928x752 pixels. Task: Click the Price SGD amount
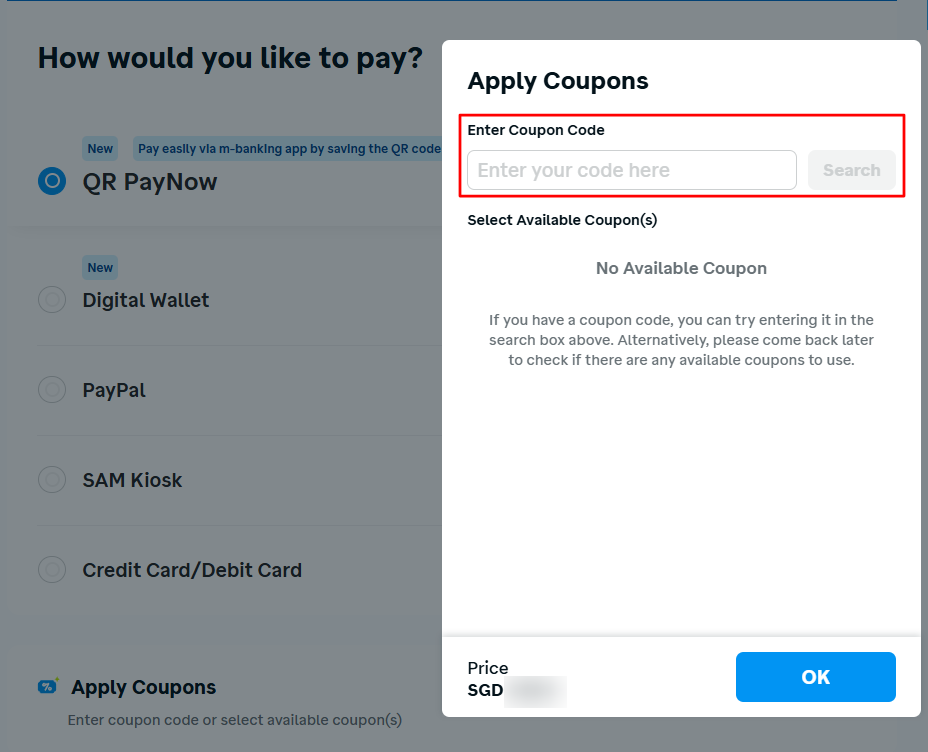517,690
